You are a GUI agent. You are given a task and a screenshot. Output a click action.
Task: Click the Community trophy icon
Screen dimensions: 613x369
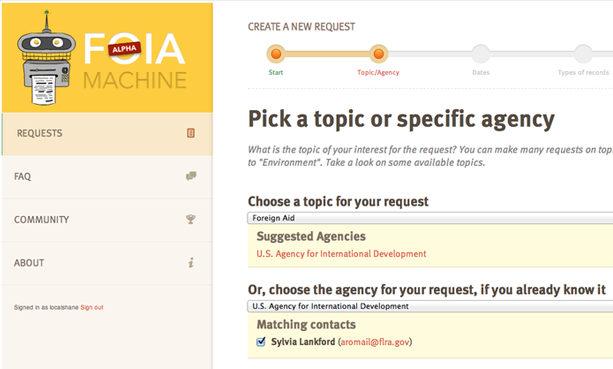click(191, 219)
